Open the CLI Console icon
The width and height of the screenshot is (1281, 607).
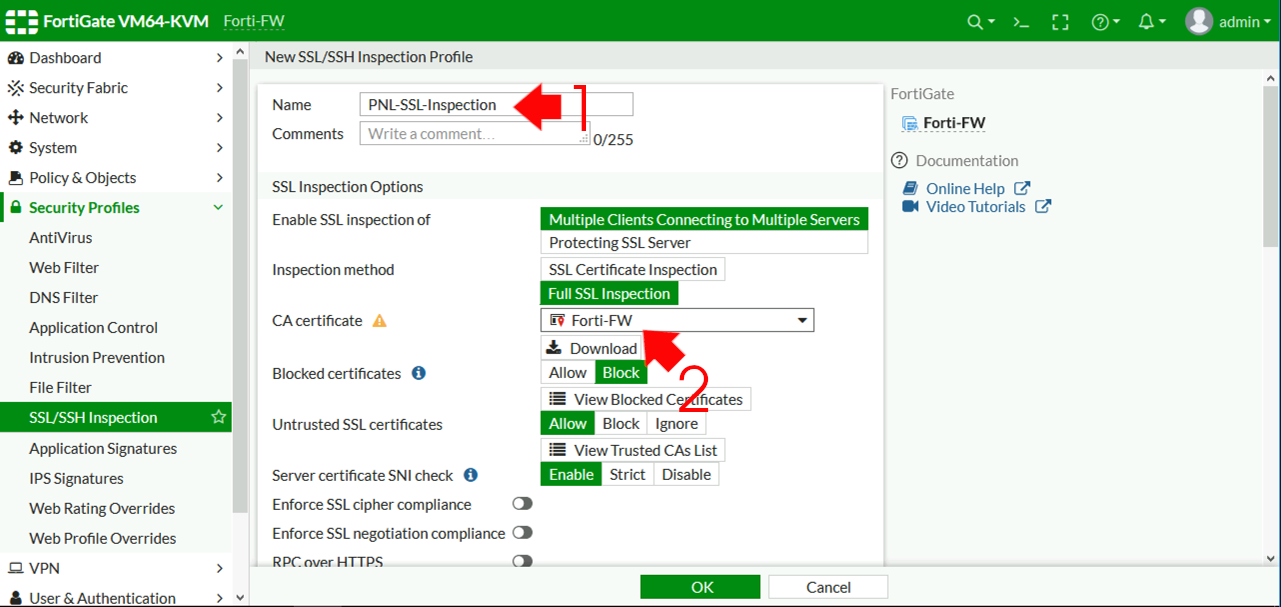click(1020, 20)
